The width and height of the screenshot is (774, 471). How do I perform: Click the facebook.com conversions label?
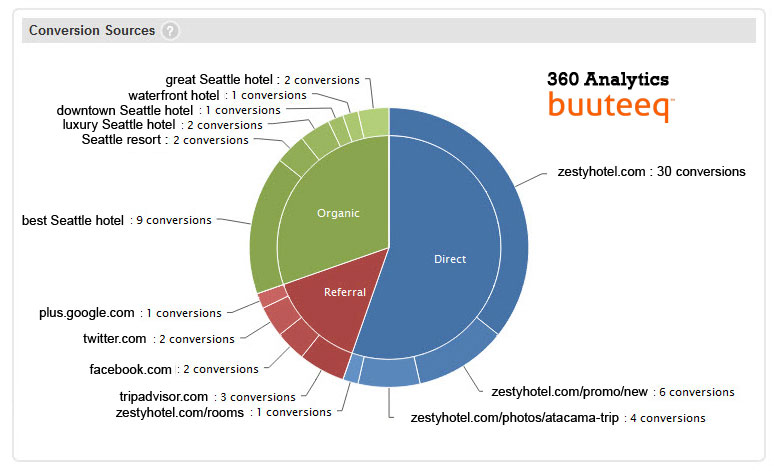tap(174, 369)
